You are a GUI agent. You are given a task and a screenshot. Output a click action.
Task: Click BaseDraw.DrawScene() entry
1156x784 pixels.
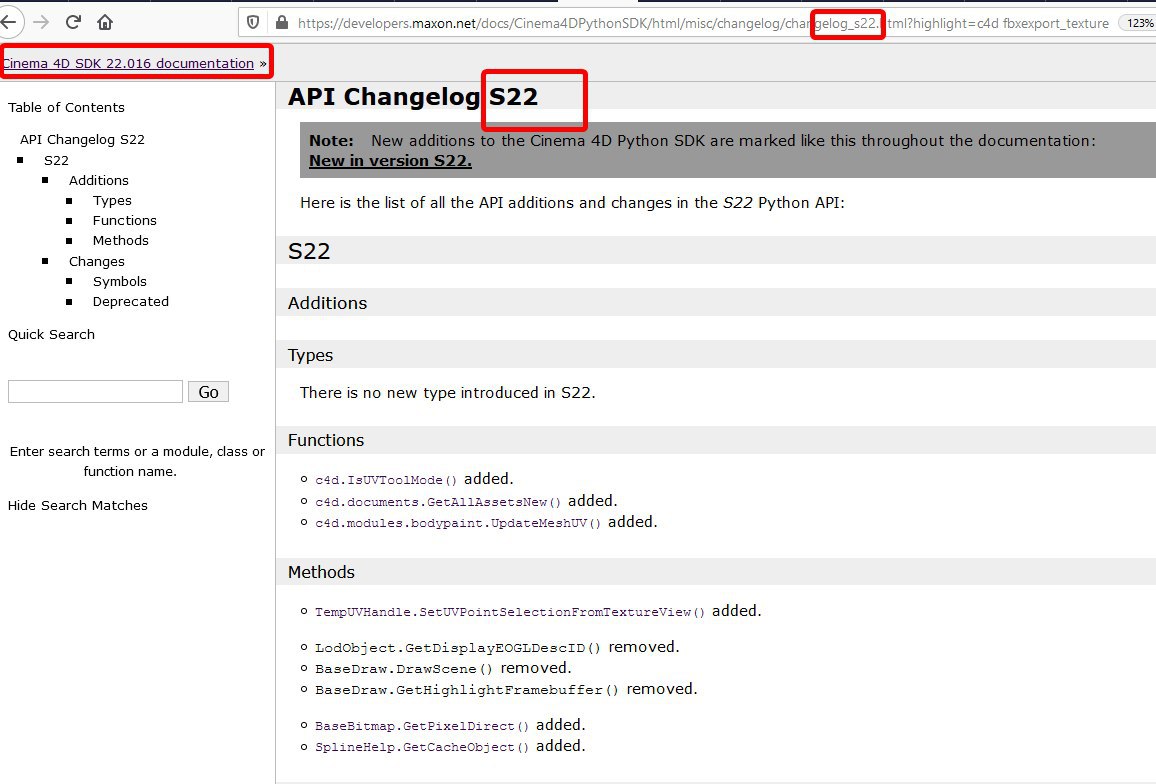[404, 669]
